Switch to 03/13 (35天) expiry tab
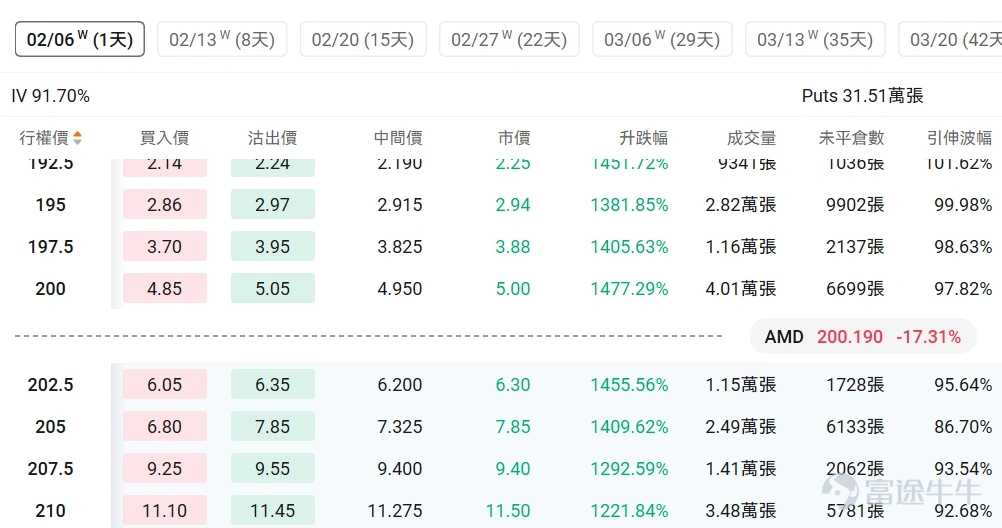 coord(815,40)
